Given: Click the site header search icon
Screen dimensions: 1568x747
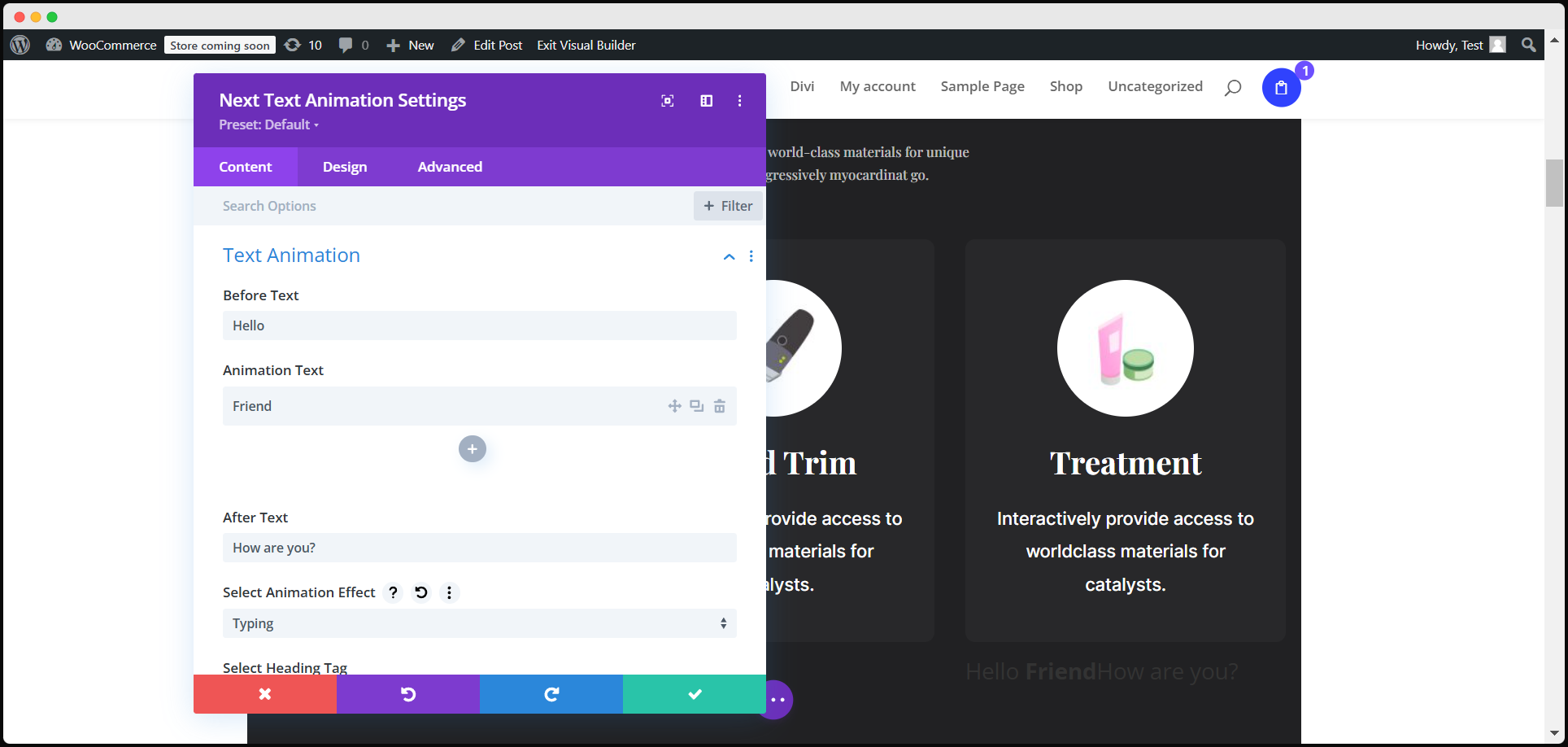Looking at the screenshot, I should point(1233,87).
